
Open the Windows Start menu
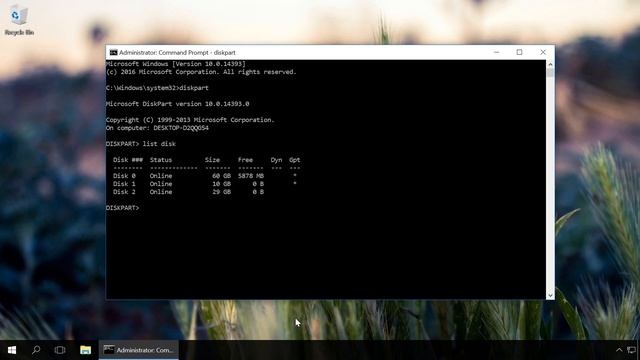point(12,350)
